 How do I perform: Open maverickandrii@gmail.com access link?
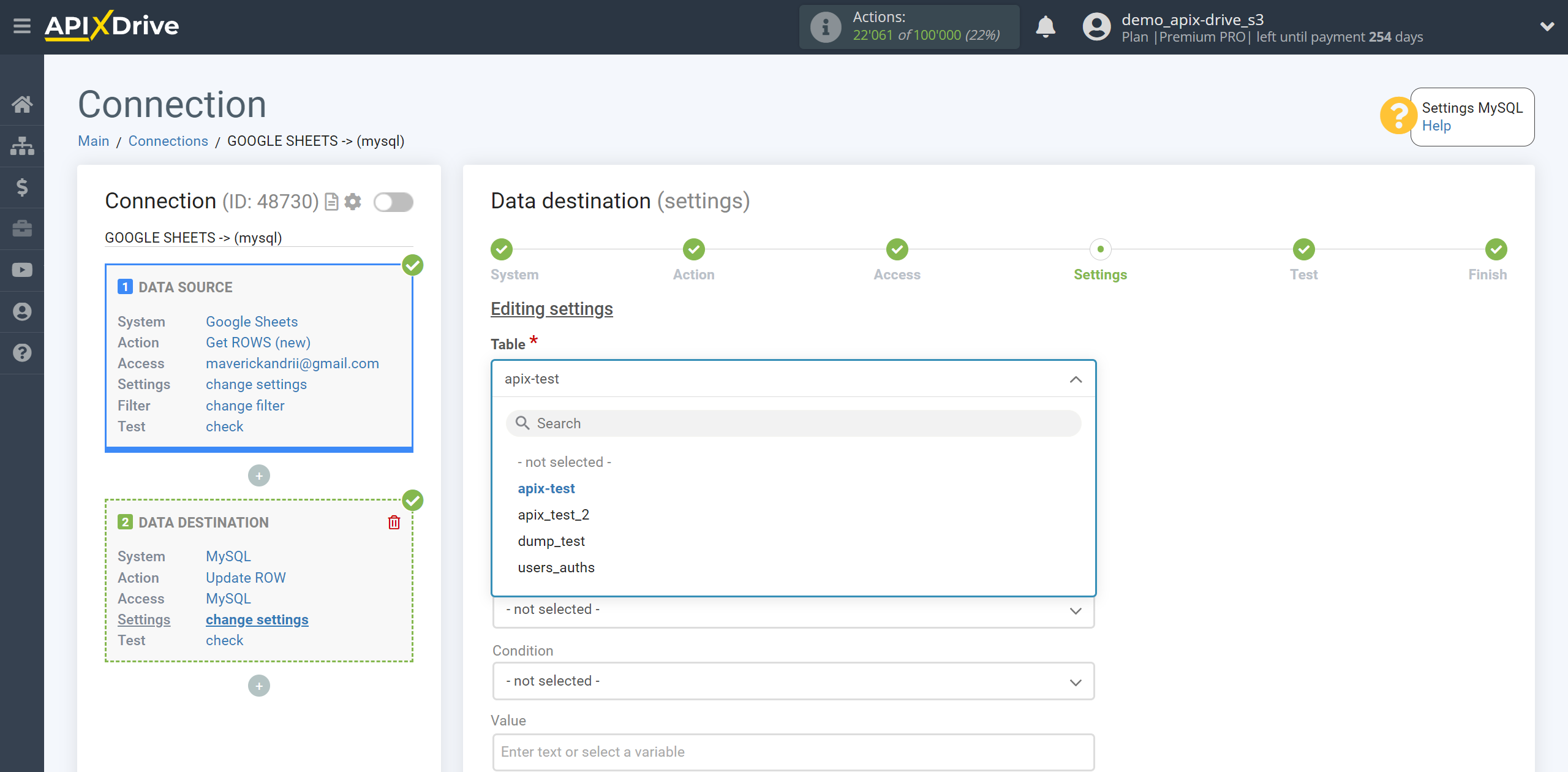[x=292, y=363]
